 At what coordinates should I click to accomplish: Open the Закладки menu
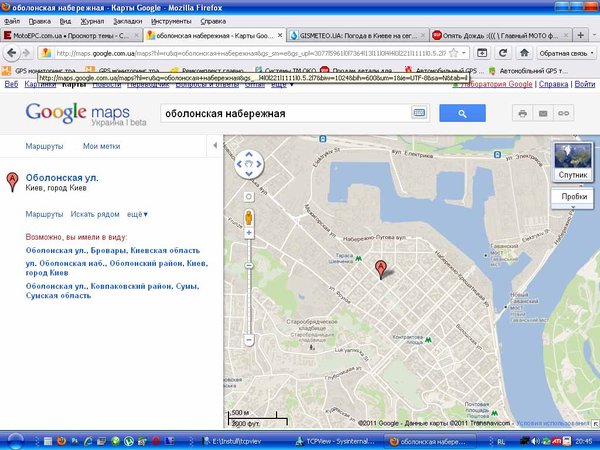click(x=127, y=21)
